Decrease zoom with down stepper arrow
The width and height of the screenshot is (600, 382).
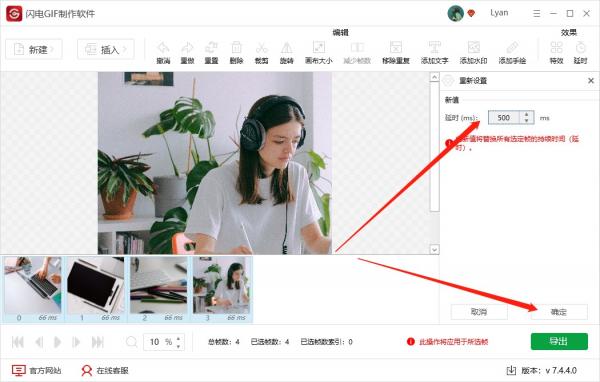(178, 346)
